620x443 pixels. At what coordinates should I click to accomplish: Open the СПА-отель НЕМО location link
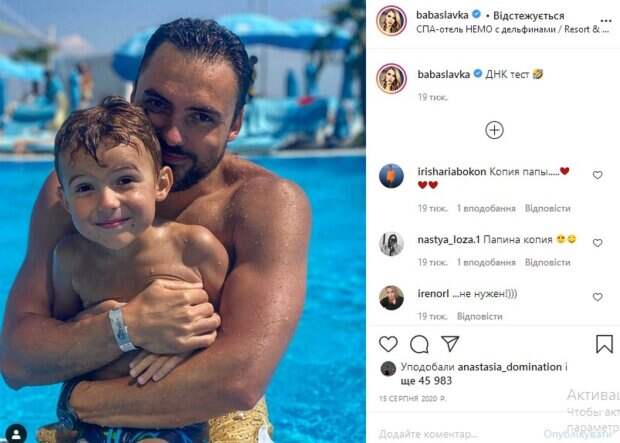point(512,29)
